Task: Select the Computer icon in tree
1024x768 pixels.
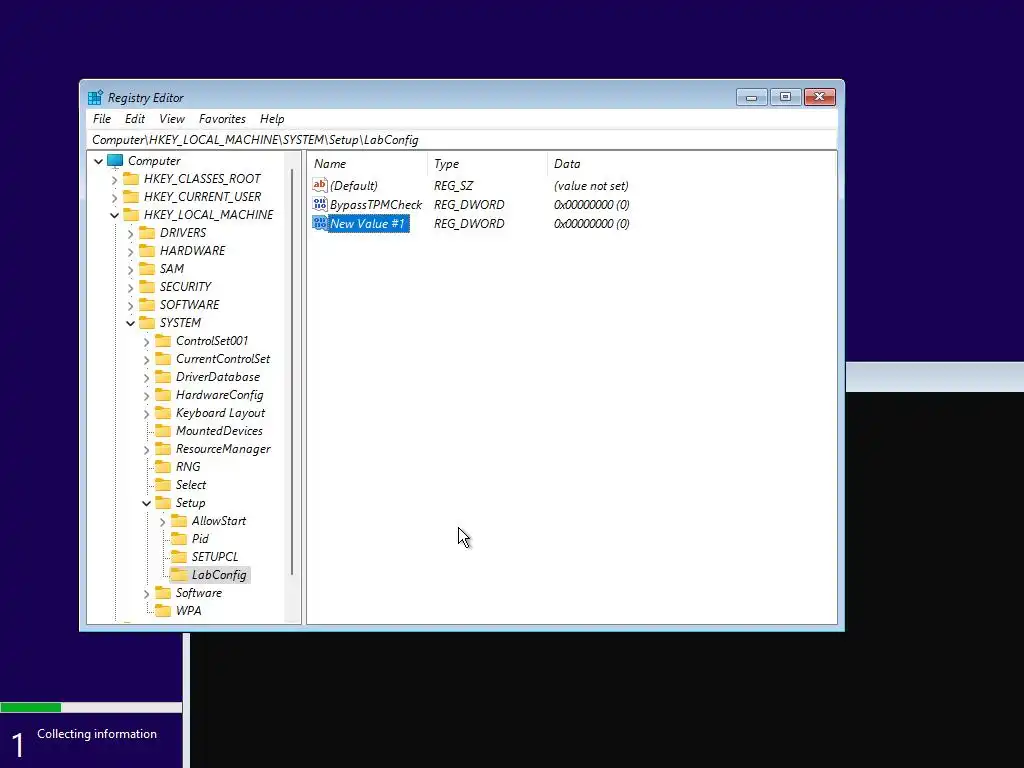Action: click(x=115, y=161)
